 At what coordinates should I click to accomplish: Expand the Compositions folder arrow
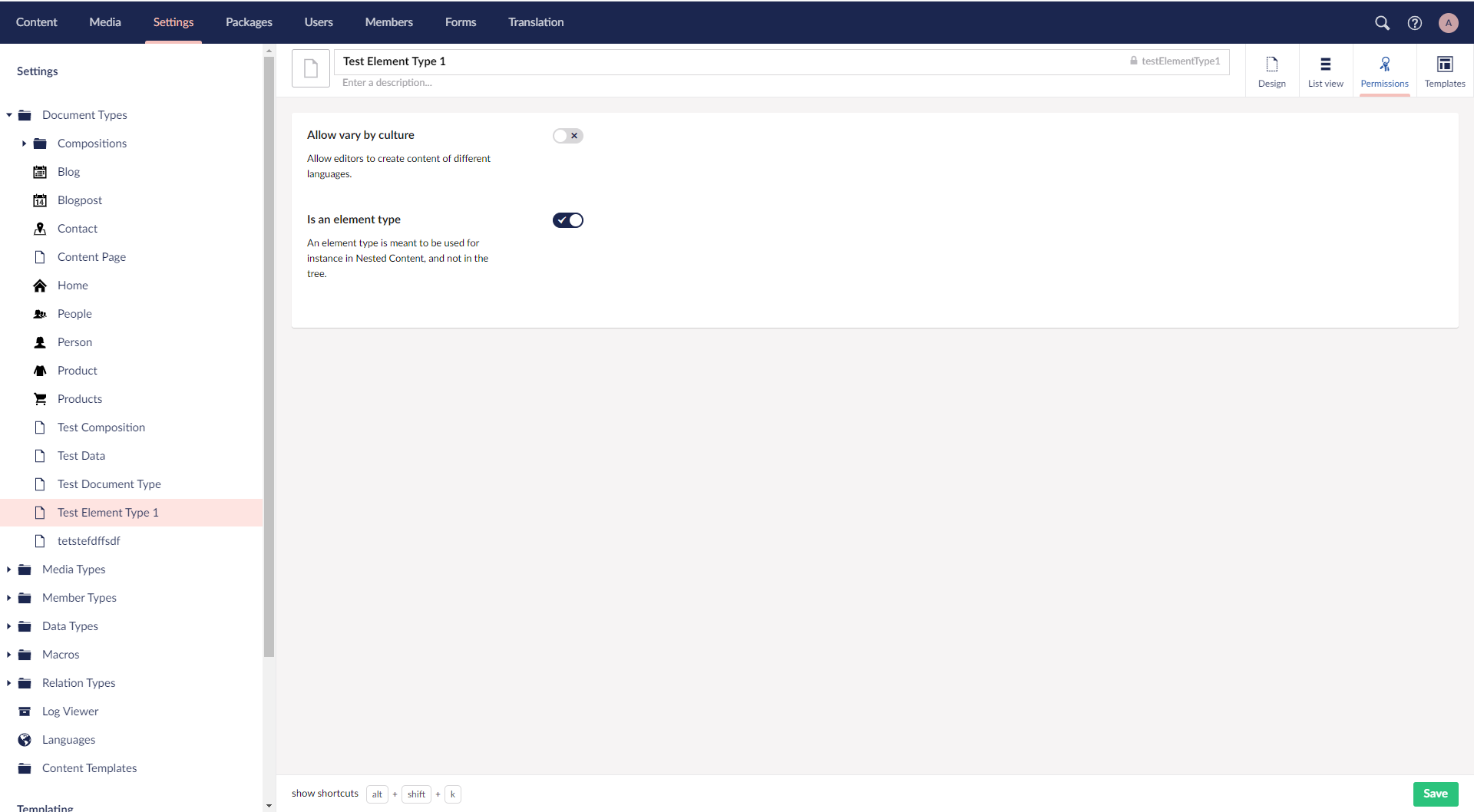[x=24, y=144]
